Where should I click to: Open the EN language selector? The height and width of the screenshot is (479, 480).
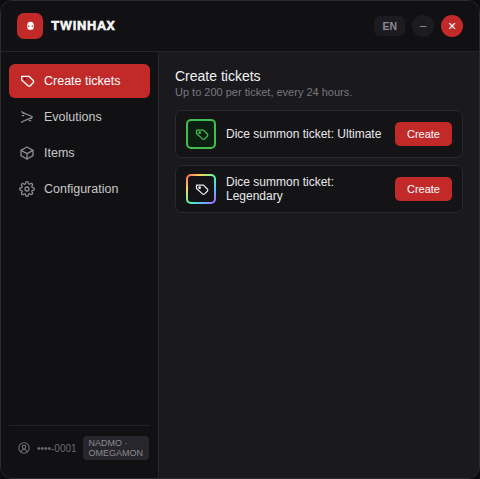pyautogui.click(x=389, y=26)
